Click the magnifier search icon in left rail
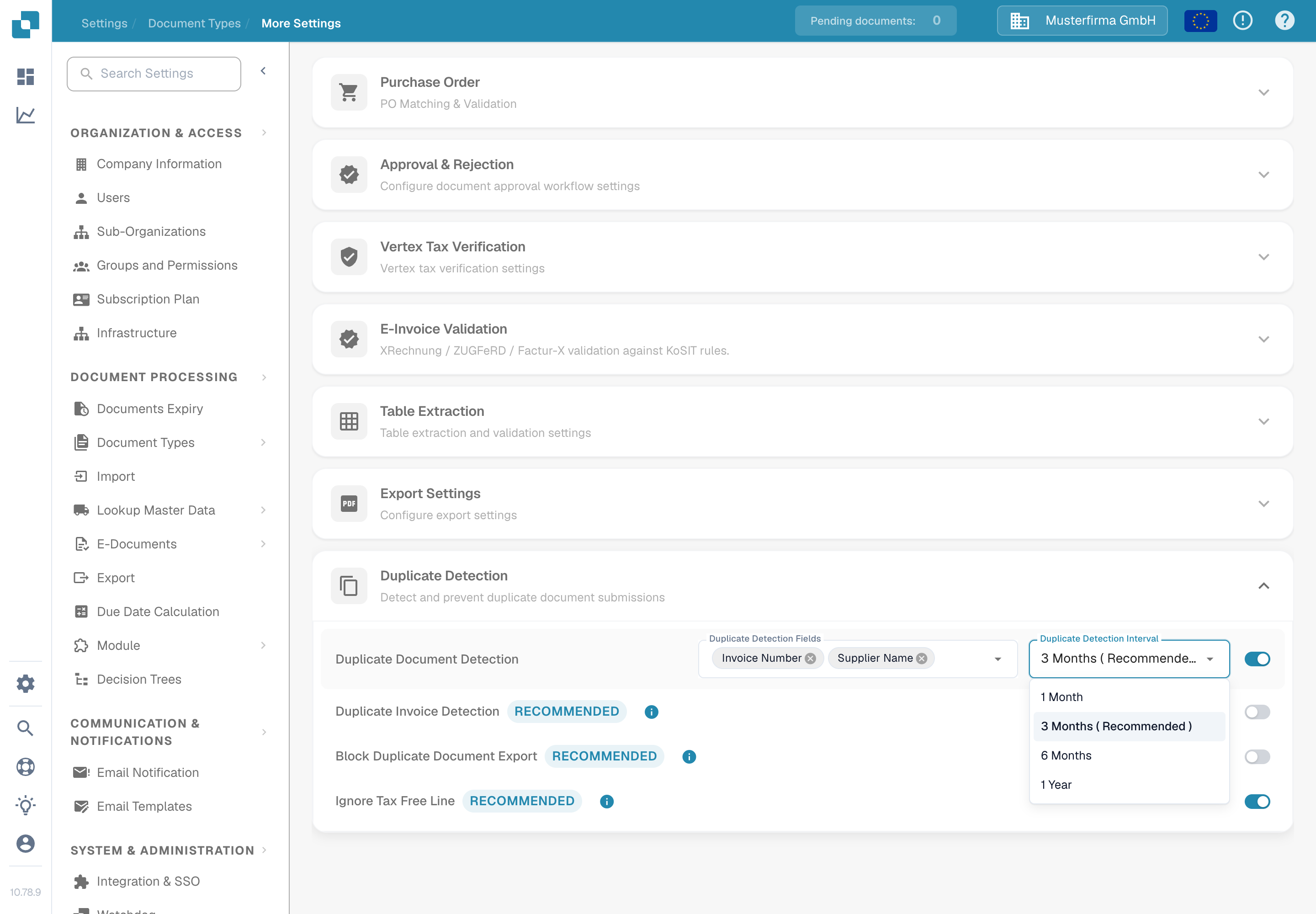 [x=25, y=728]
